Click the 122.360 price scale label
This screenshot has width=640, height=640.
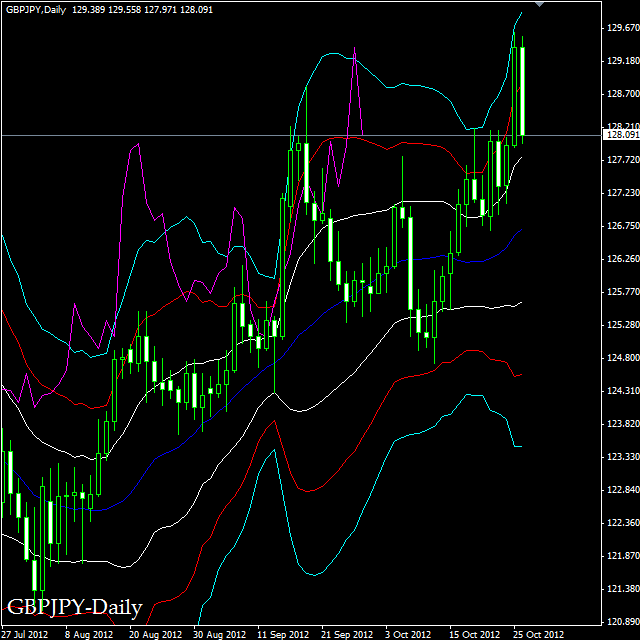[623, 523]
